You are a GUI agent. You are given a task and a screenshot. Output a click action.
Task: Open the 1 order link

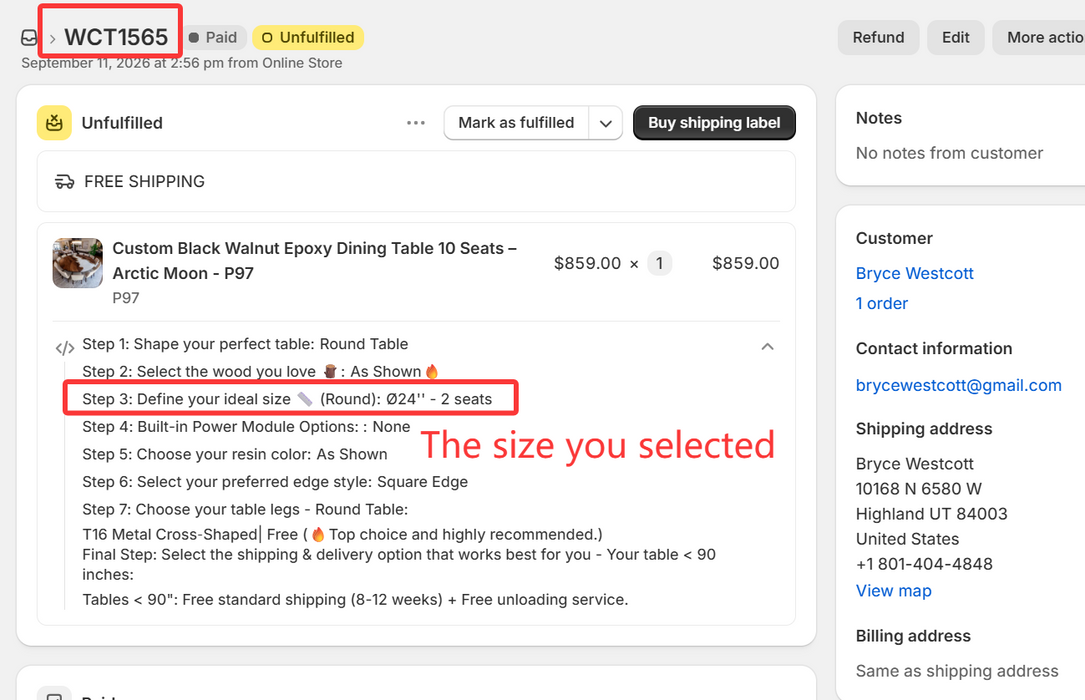point(882,304)
